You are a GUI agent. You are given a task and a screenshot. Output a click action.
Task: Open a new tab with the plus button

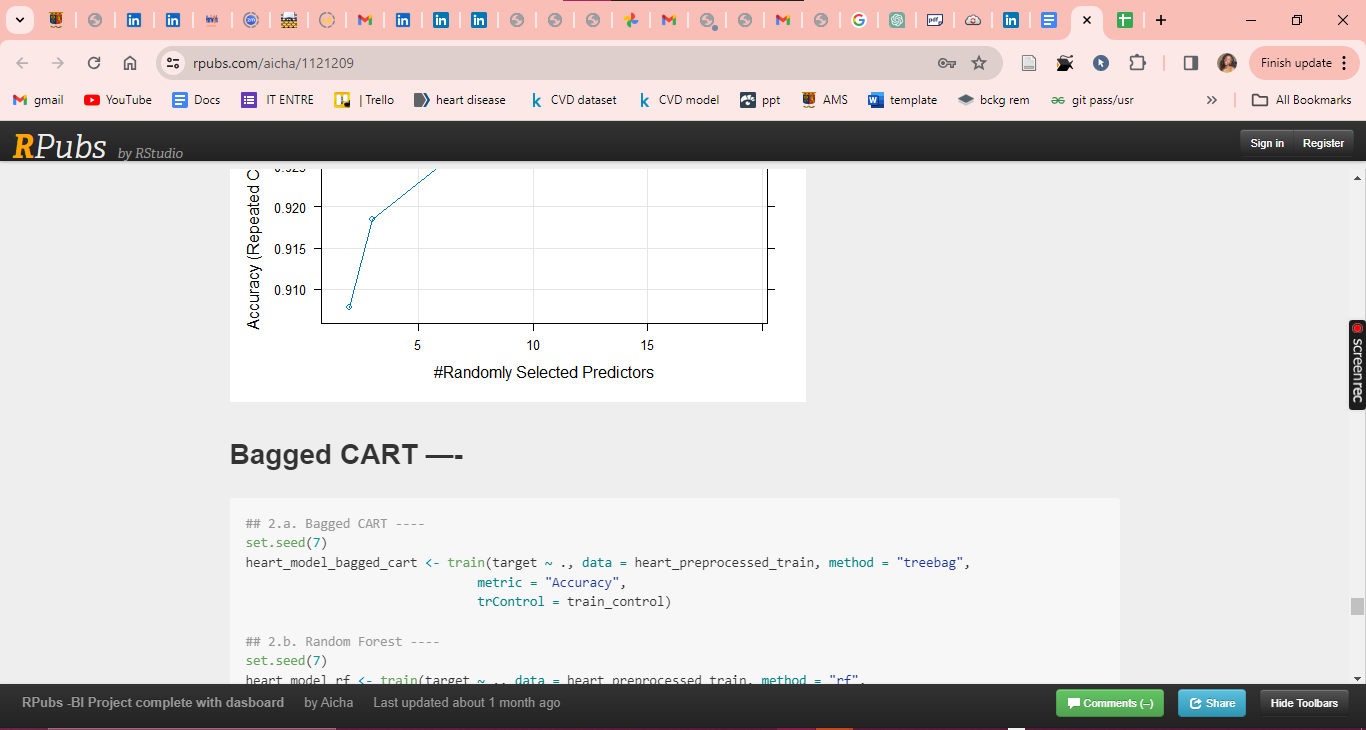1160,20
